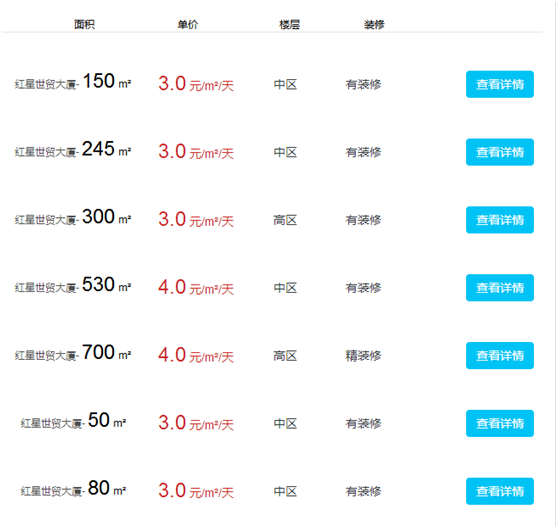
Task: View details for the 700 m² listing
Action: click(x=500, y=355)
